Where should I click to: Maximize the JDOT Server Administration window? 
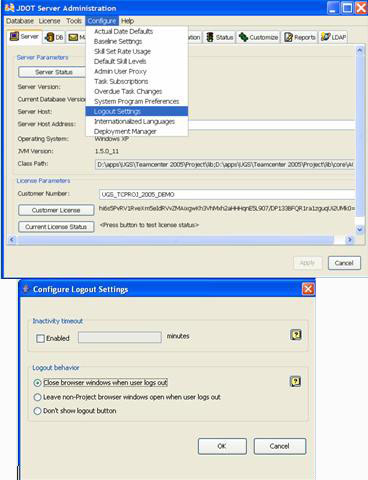click(x=347, y=8)
